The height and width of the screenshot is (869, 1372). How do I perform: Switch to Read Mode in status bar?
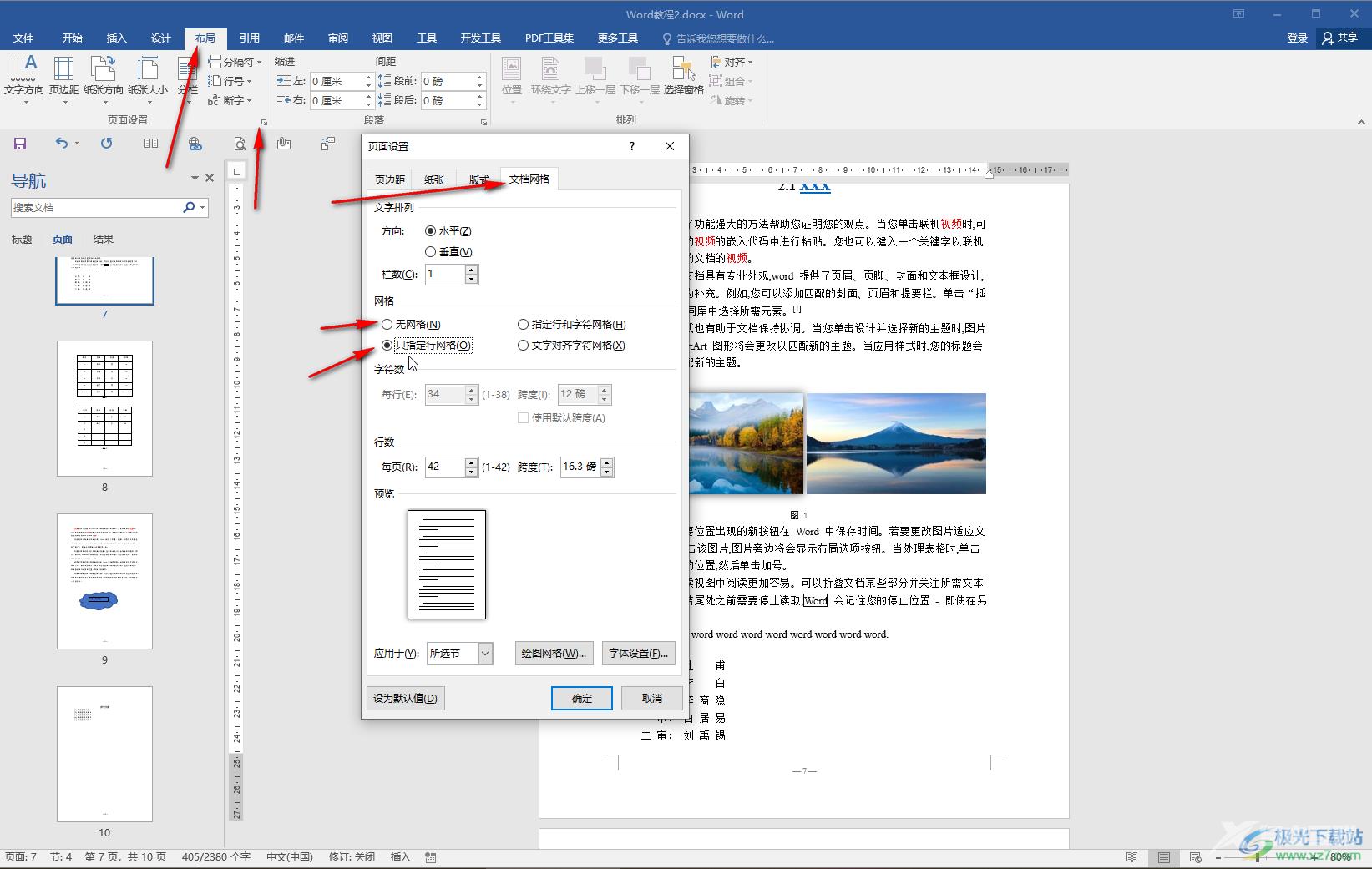point(1132,857)
